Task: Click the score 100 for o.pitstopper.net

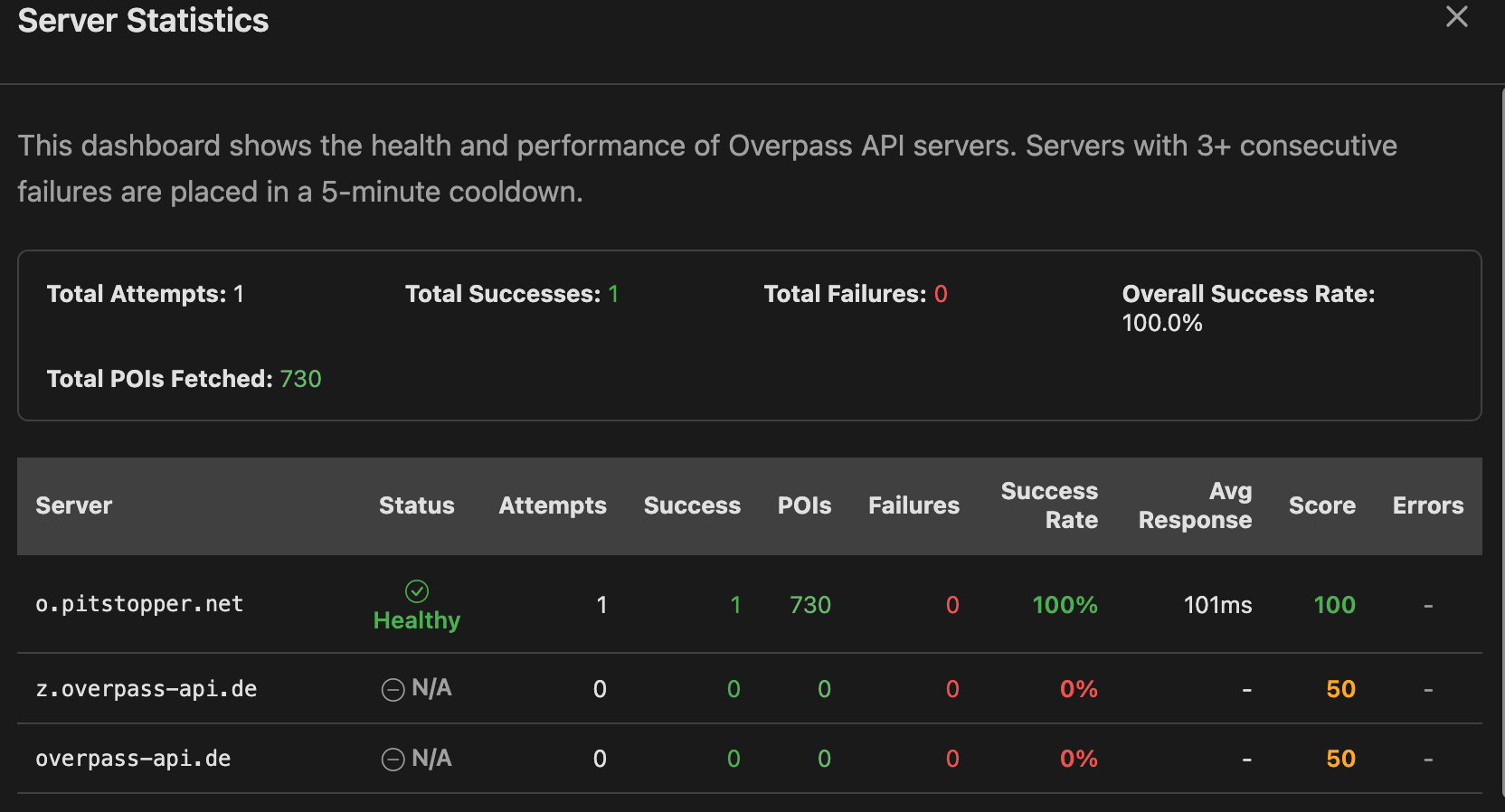Action: (1334, 605)
